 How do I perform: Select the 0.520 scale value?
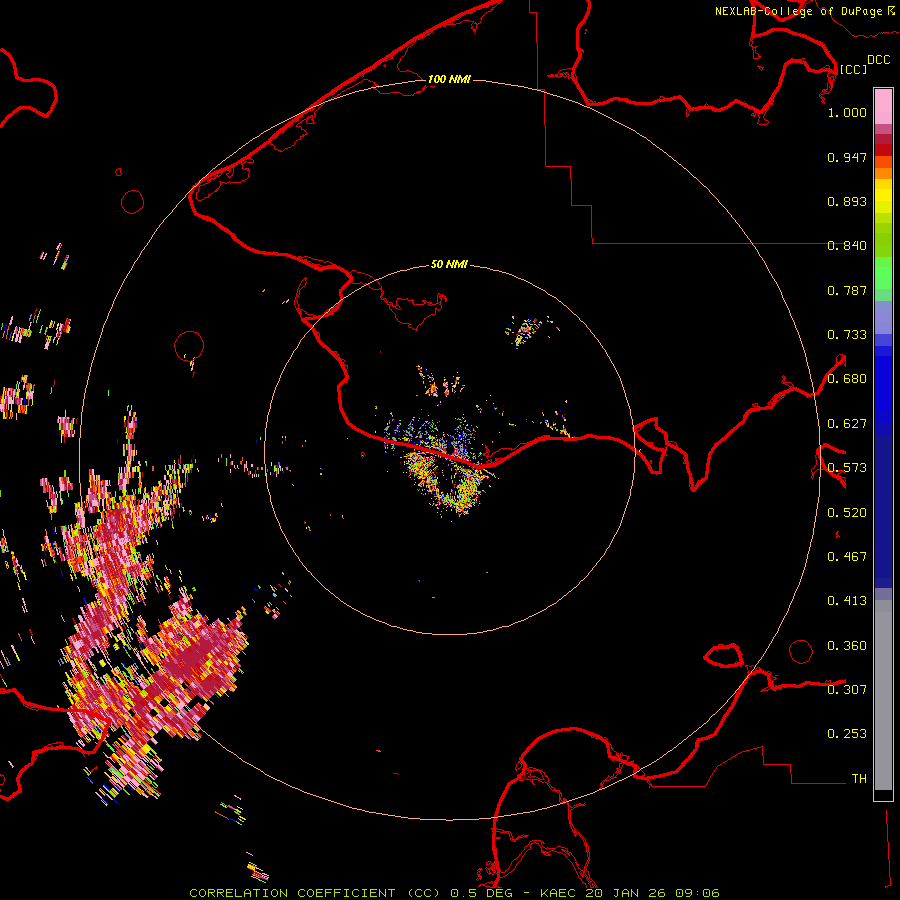(847, 513)
